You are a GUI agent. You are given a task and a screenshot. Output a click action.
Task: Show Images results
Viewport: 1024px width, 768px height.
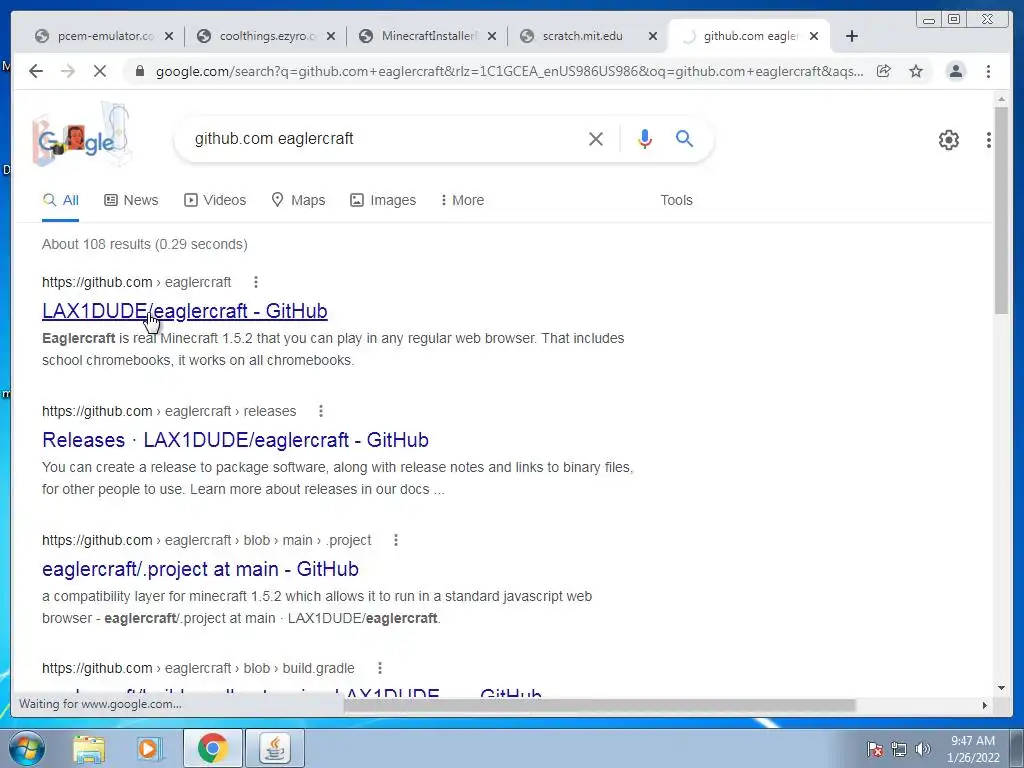[383, 200]
